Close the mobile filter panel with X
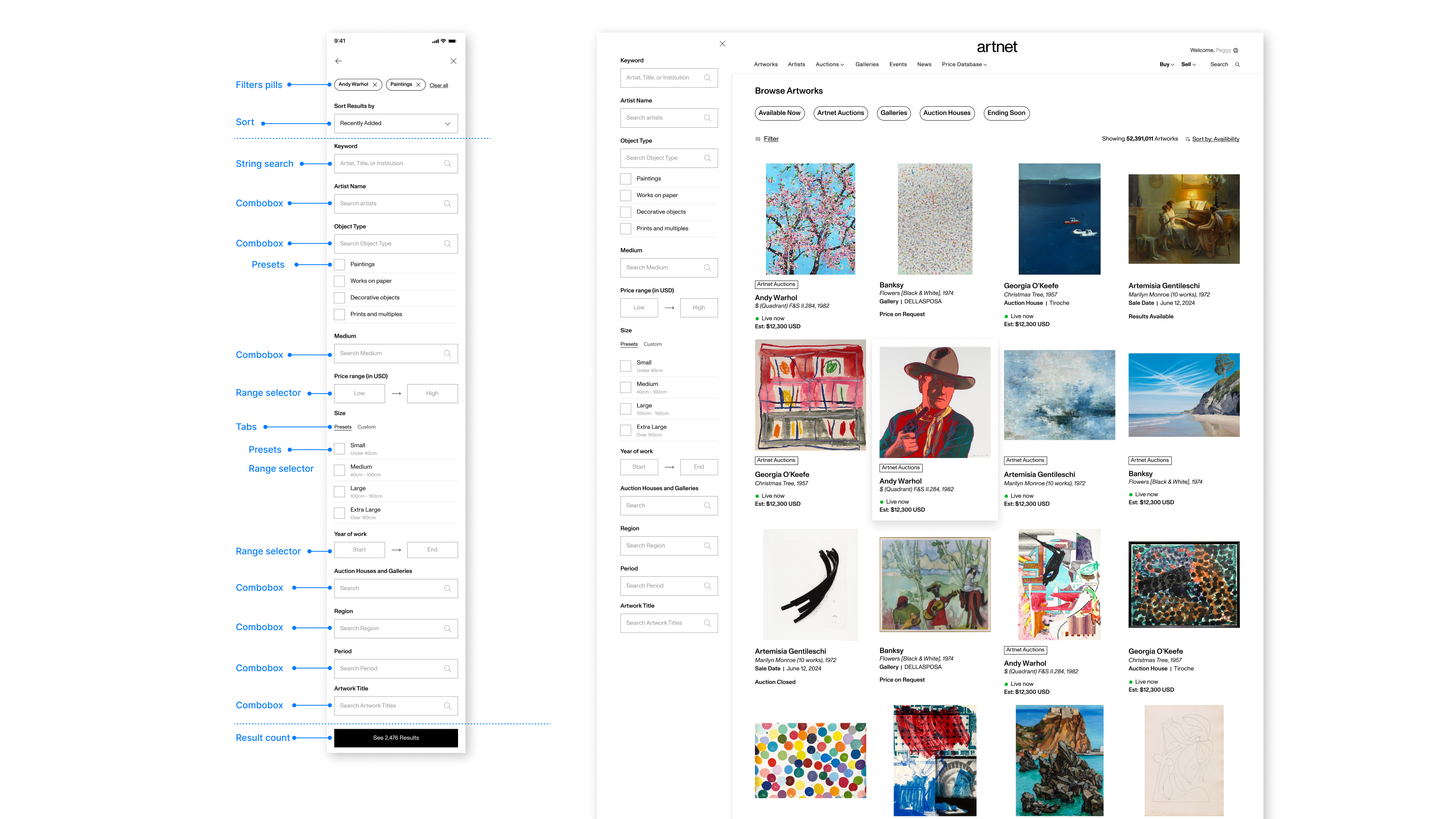Screen dimensions: 1456x819 [453, 61]
